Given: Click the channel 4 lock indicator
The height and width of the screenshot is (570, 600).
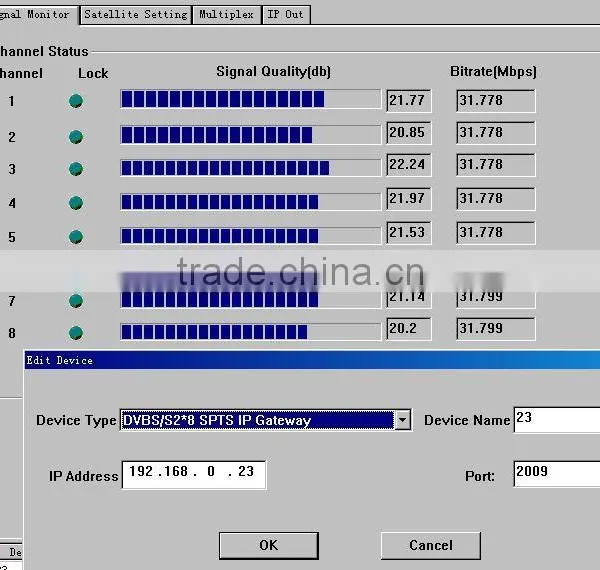Looking at the screenshot, I should (x=76, y=203).
